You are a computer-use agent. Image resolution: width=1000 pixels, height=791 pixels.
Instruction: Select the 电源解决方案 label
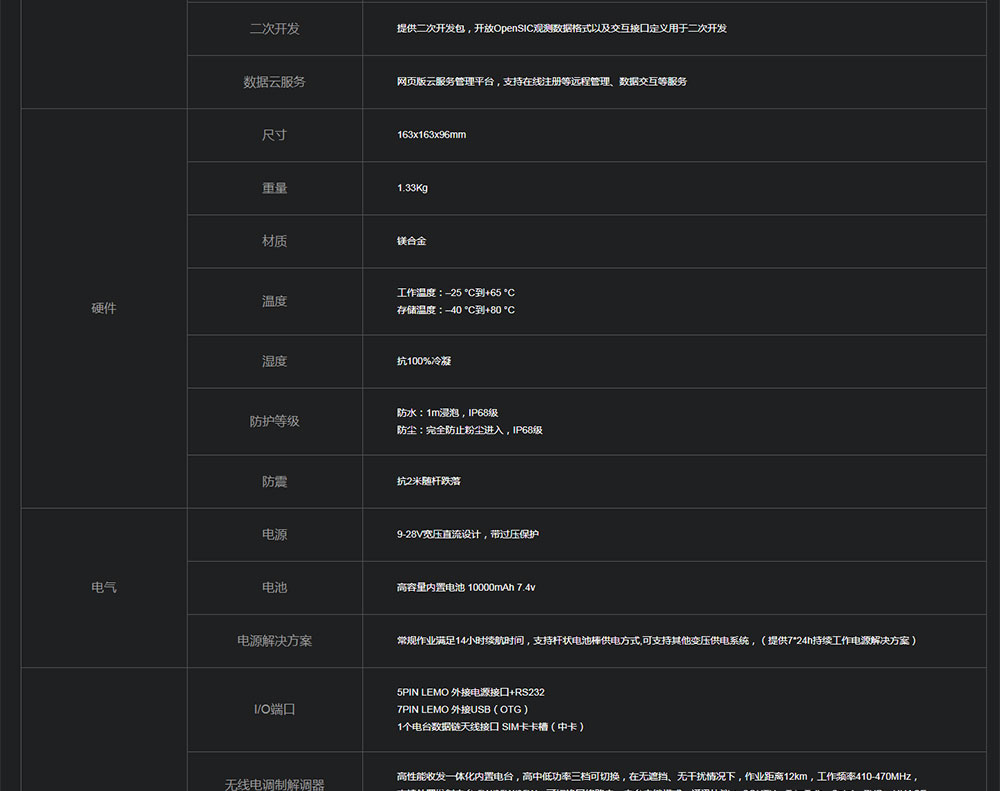(x=274, y=640)
